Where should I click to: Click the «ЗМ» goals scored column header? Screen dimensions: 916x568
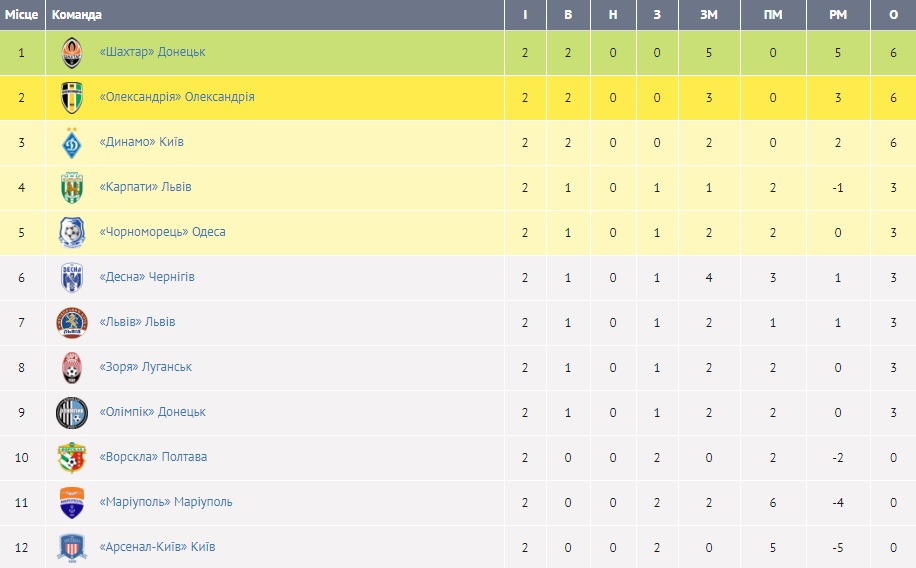708,15
